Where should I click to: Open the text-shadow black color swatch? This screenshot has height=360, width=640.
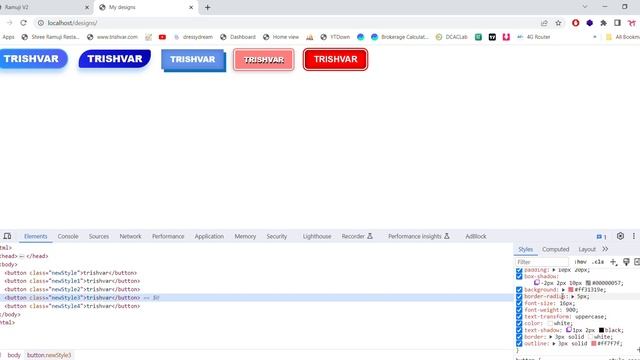point(601,330)
